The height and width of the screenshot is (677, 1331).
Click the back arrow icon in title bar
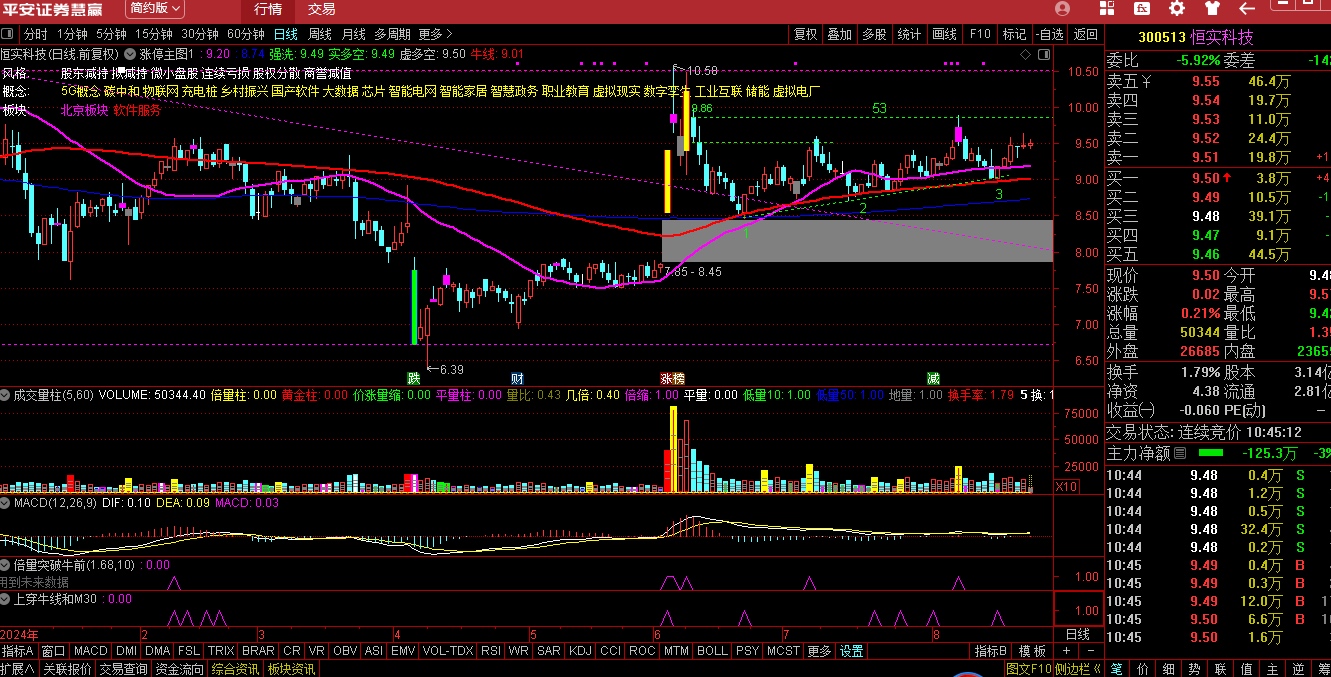pyautogui.click(x=1247, y=8)
